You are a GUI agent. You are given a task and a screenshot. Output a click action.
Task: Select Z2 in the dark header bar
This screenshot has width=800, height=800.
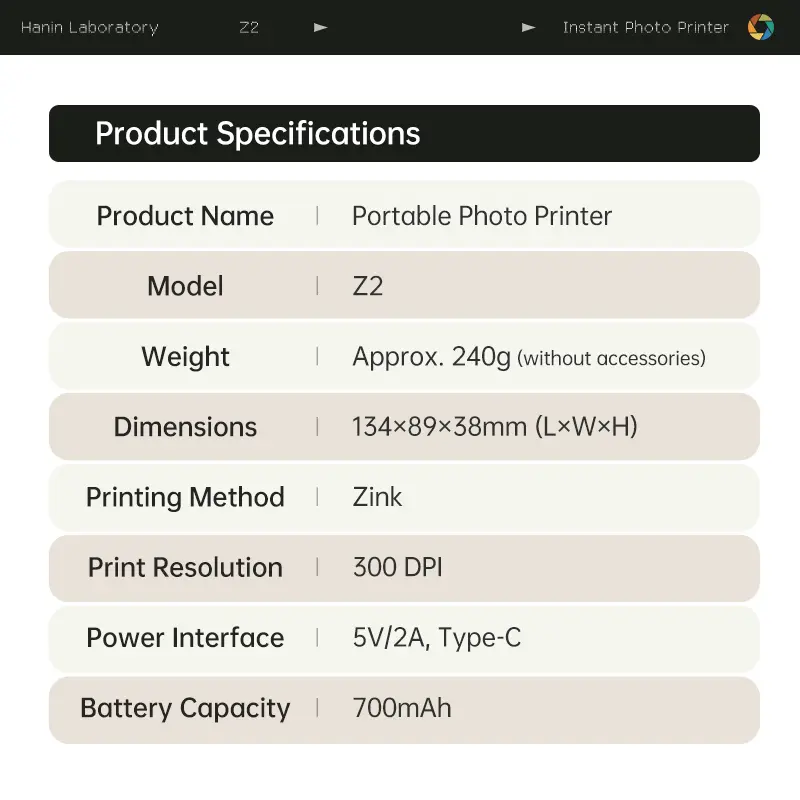coord(249,28)
